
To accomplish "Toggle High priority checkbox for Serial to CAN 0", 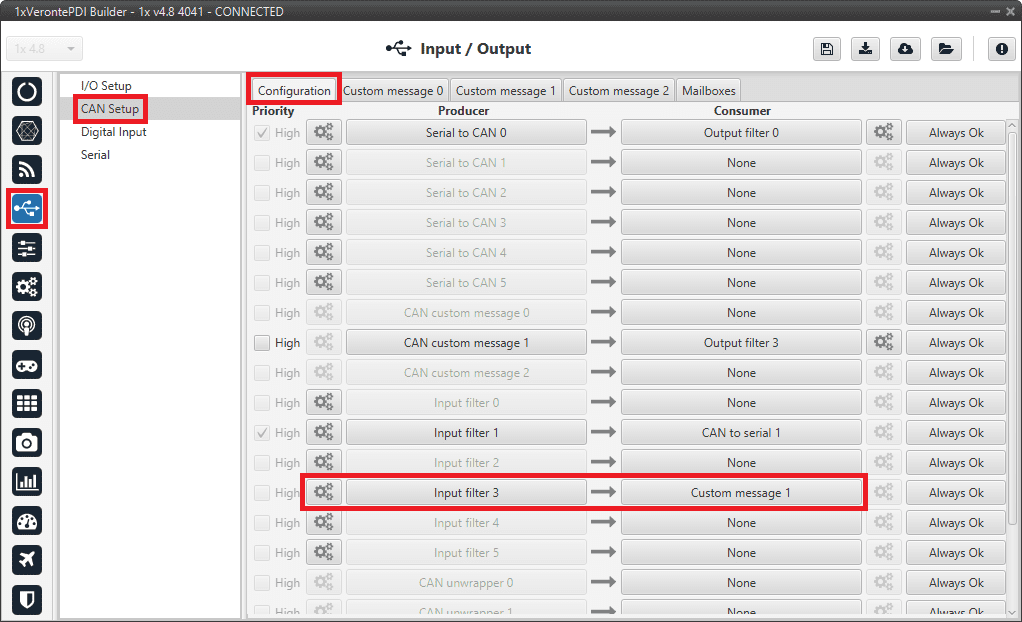I will pyautogui.click(x=262, y=133).
